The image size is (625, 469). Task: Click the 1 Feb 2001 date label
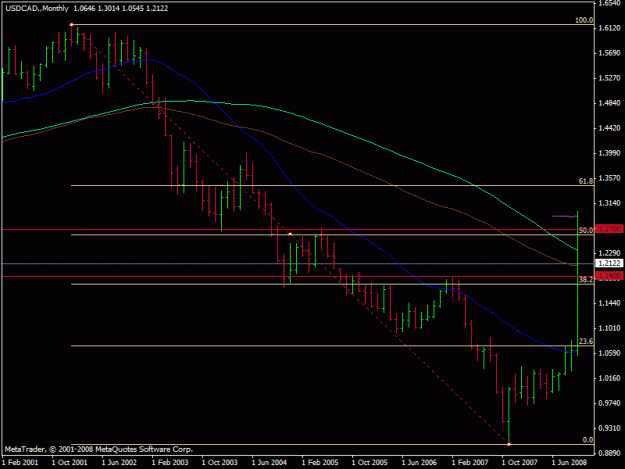tap(20, 463)
